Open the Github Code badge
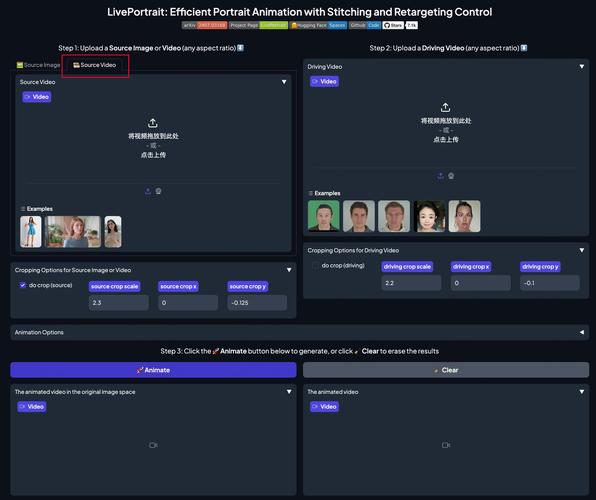Viewport: 596px width, 500px height. 365,25
